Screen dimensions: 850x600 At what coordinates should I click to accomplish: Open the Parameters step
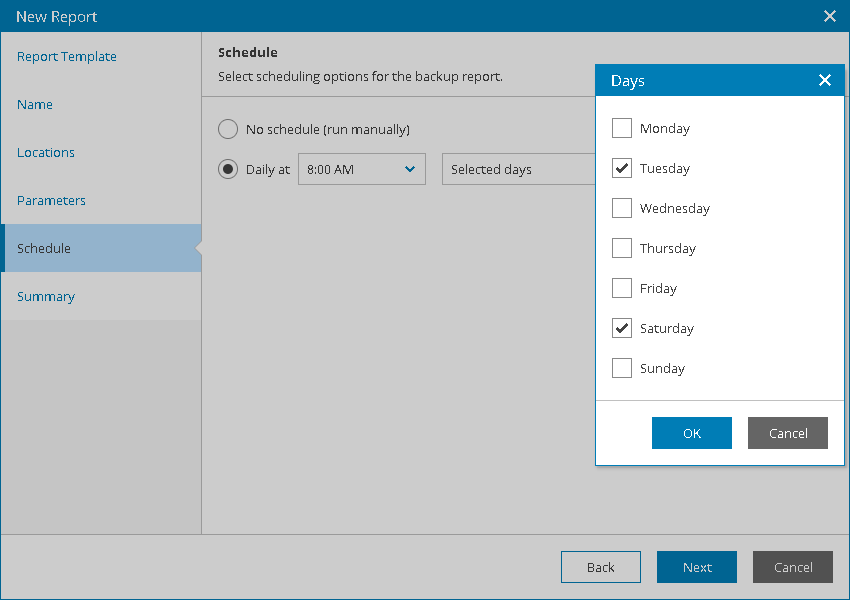tap(51, 201)
